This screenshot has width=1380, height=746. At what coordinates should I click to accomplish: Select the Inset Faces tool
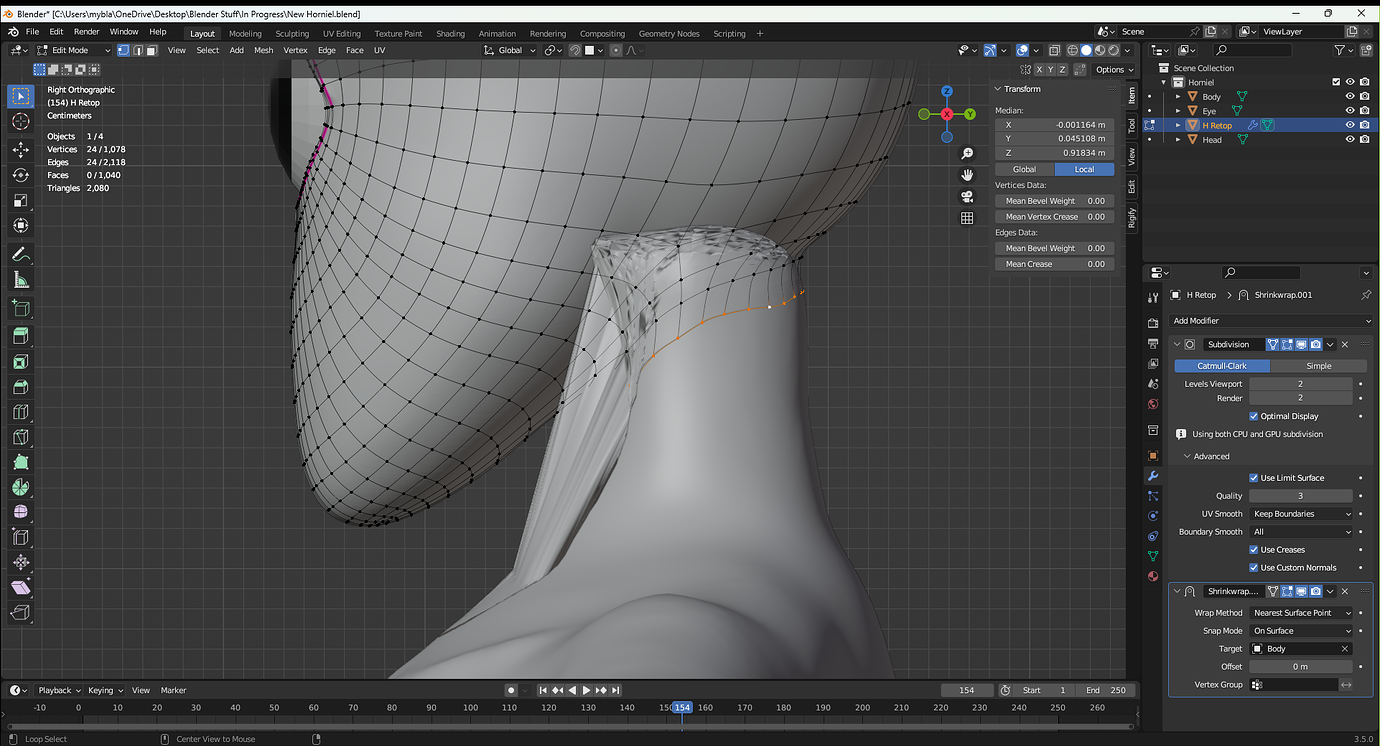[21, 362]
